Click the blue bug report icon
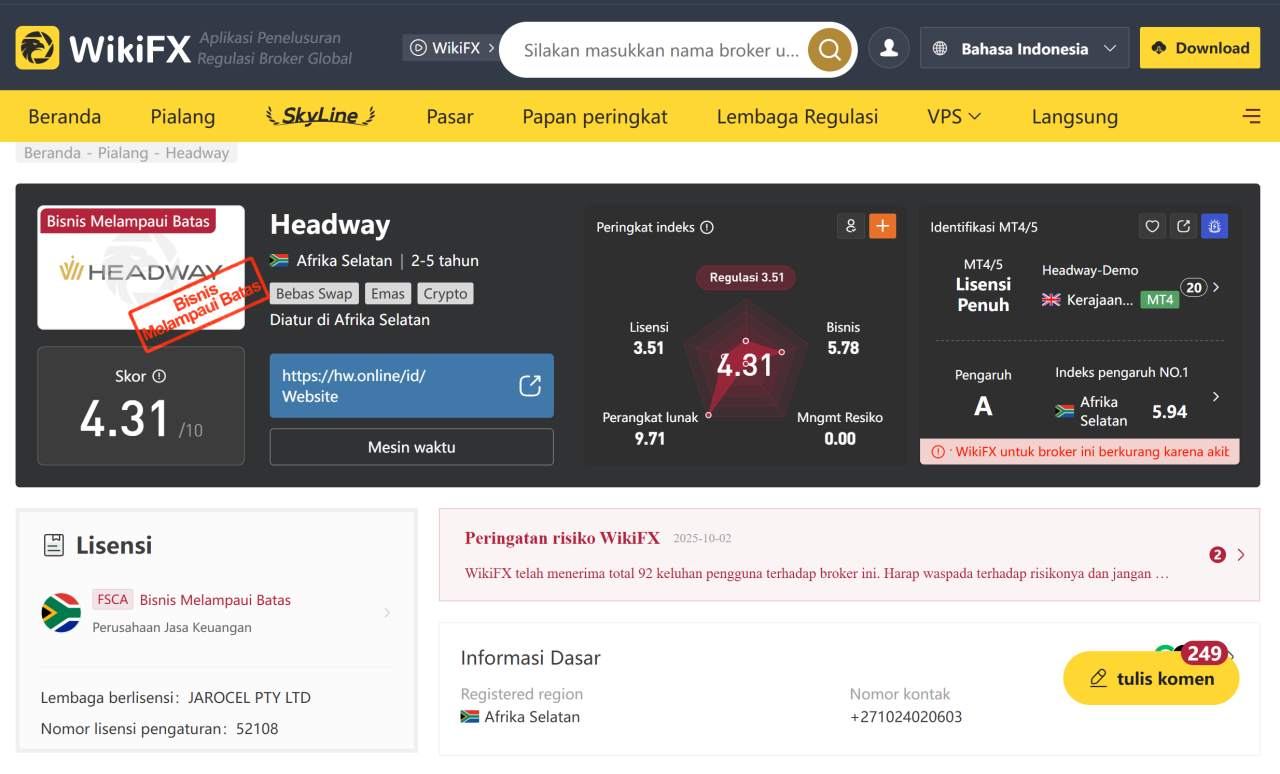 (x=1215, y=226)
